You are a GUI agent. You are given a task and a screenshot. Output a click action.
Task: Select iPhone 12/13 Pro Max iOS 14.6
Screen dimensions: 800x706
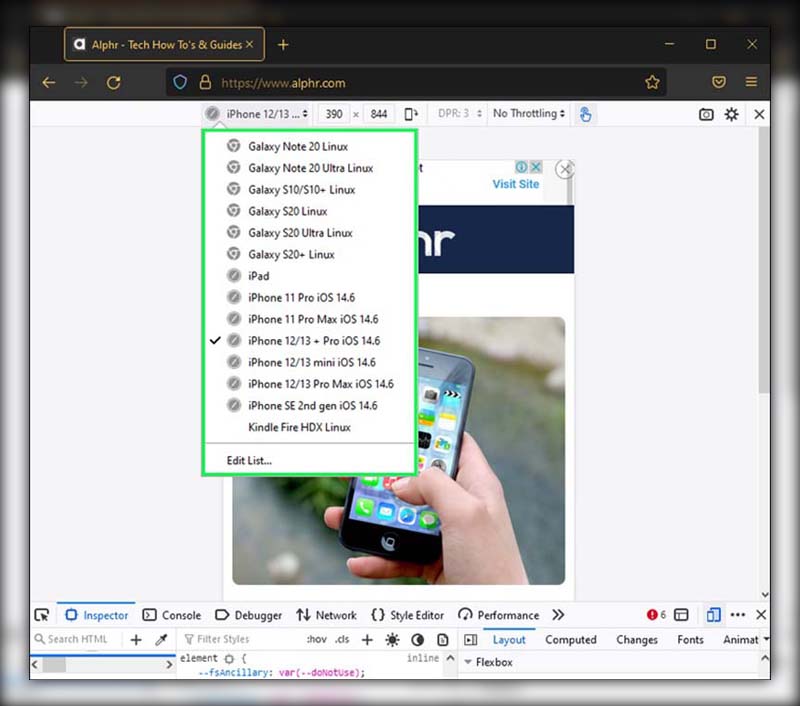[x=309, y=384]
